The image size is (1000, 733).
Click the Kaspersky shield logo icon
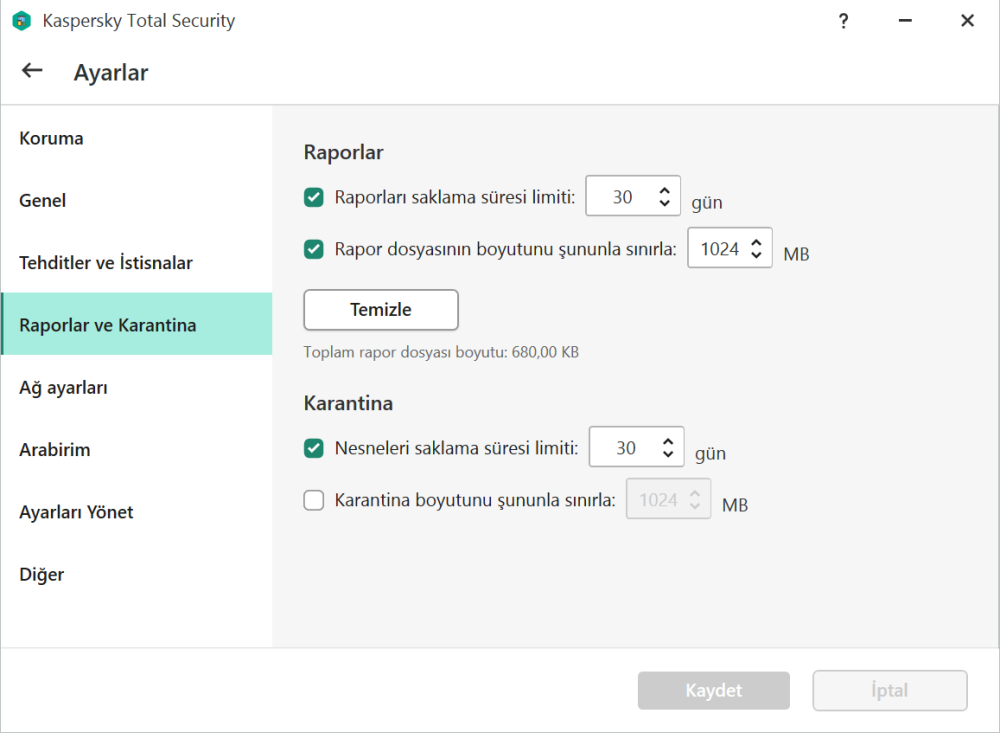pos(21,21)
